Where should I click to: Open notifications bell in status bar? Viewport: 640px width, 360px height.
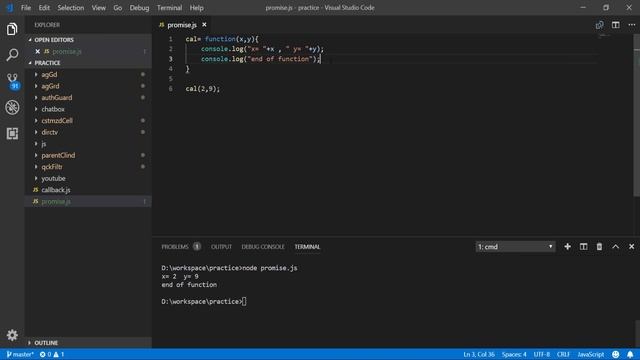(630, 354)
